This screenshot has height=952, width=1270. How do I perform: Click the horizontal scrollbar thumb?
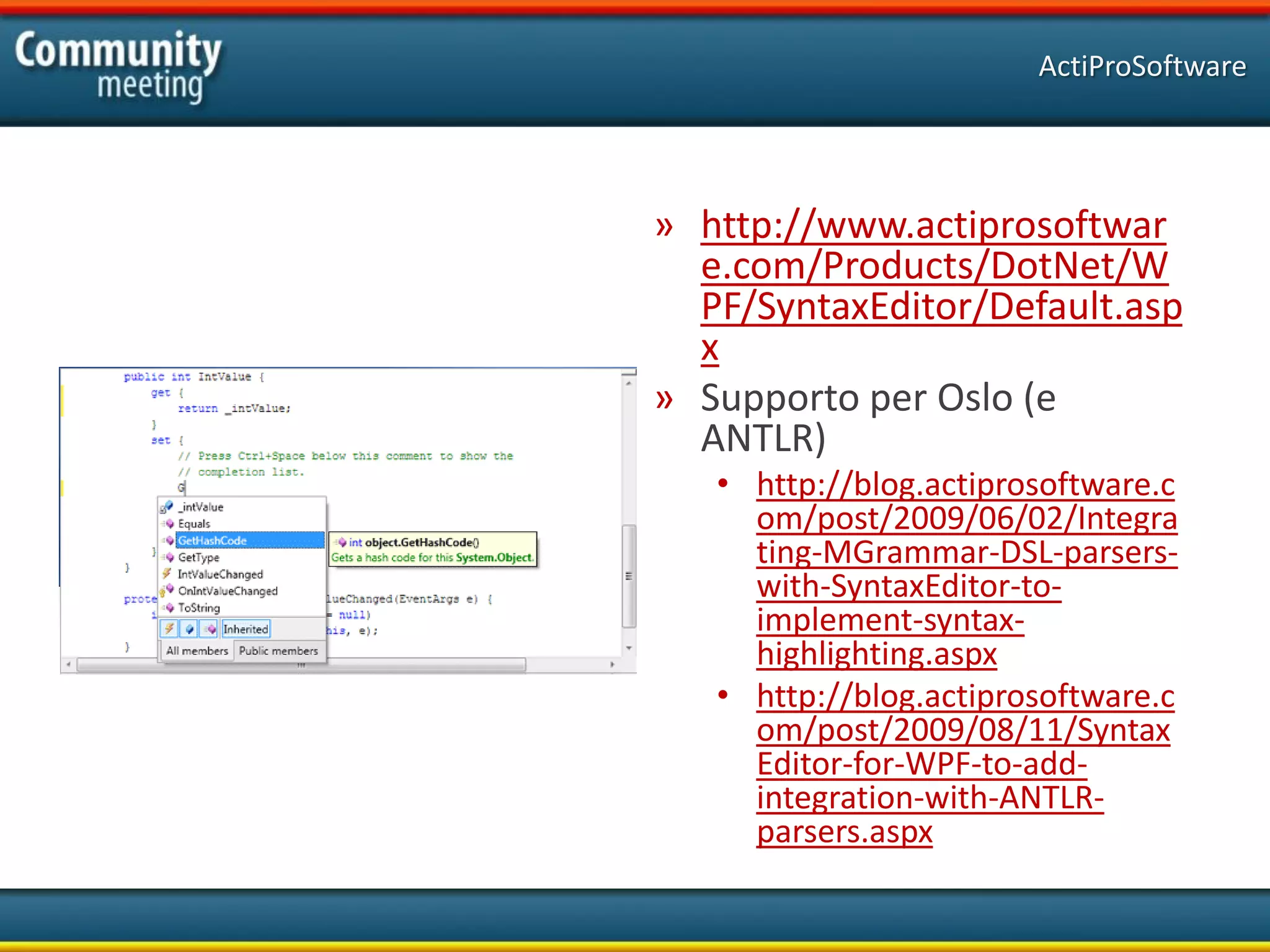click(x=301, y=665)
